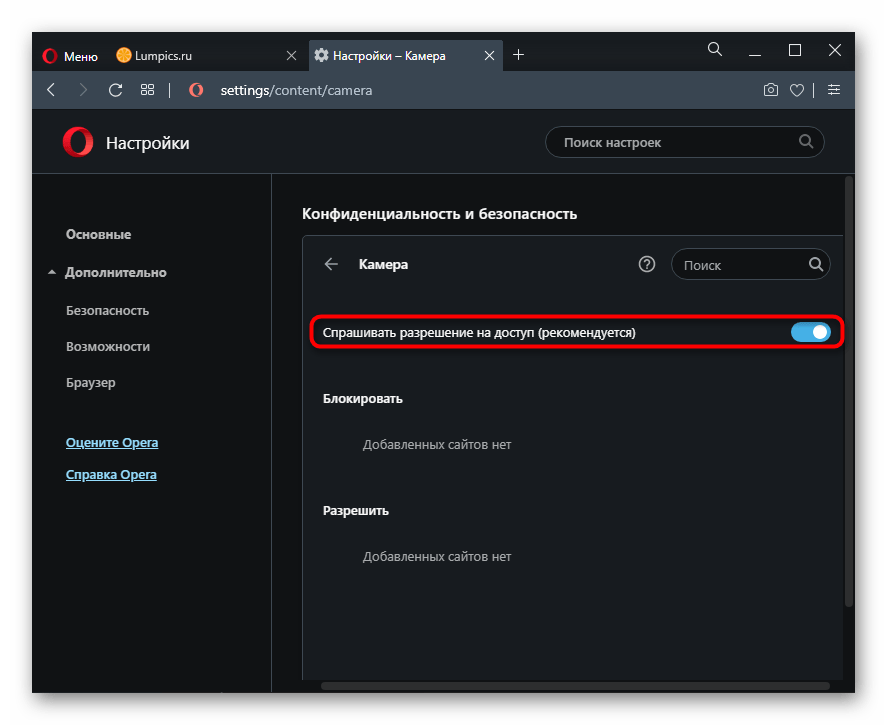Open the Справка Opera link
Viewport: 887px width, 725px height.
point(111,474)
